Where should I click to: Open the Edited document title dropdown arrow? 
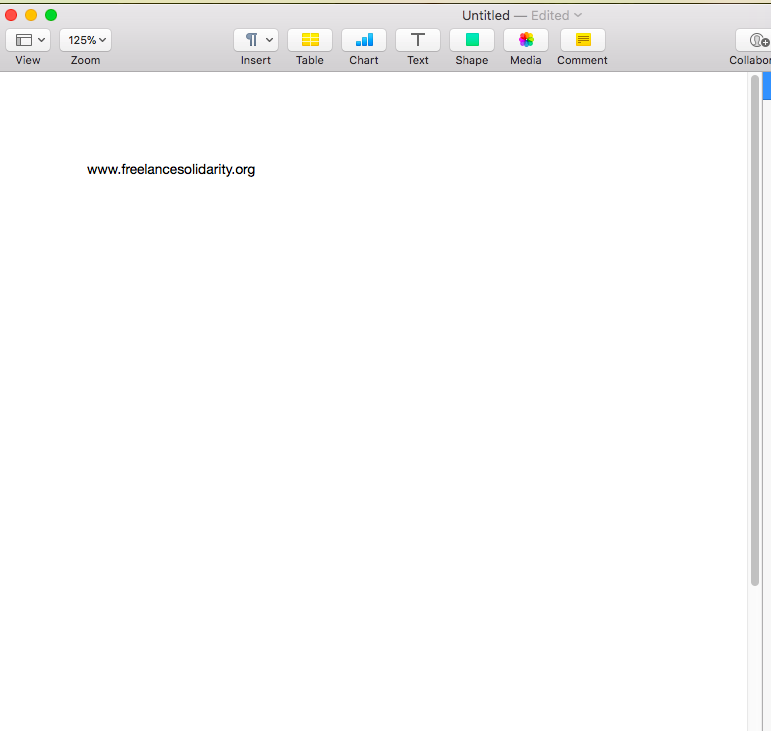578,15
